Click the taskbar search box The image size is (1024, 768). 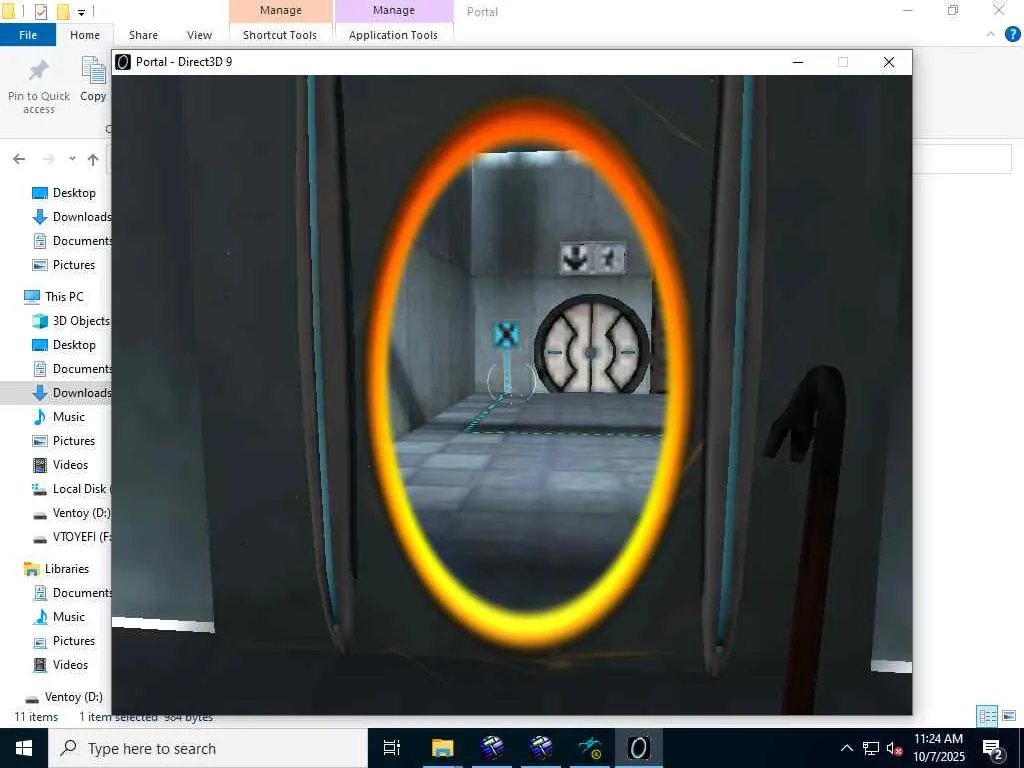click(x=208, y=748)
